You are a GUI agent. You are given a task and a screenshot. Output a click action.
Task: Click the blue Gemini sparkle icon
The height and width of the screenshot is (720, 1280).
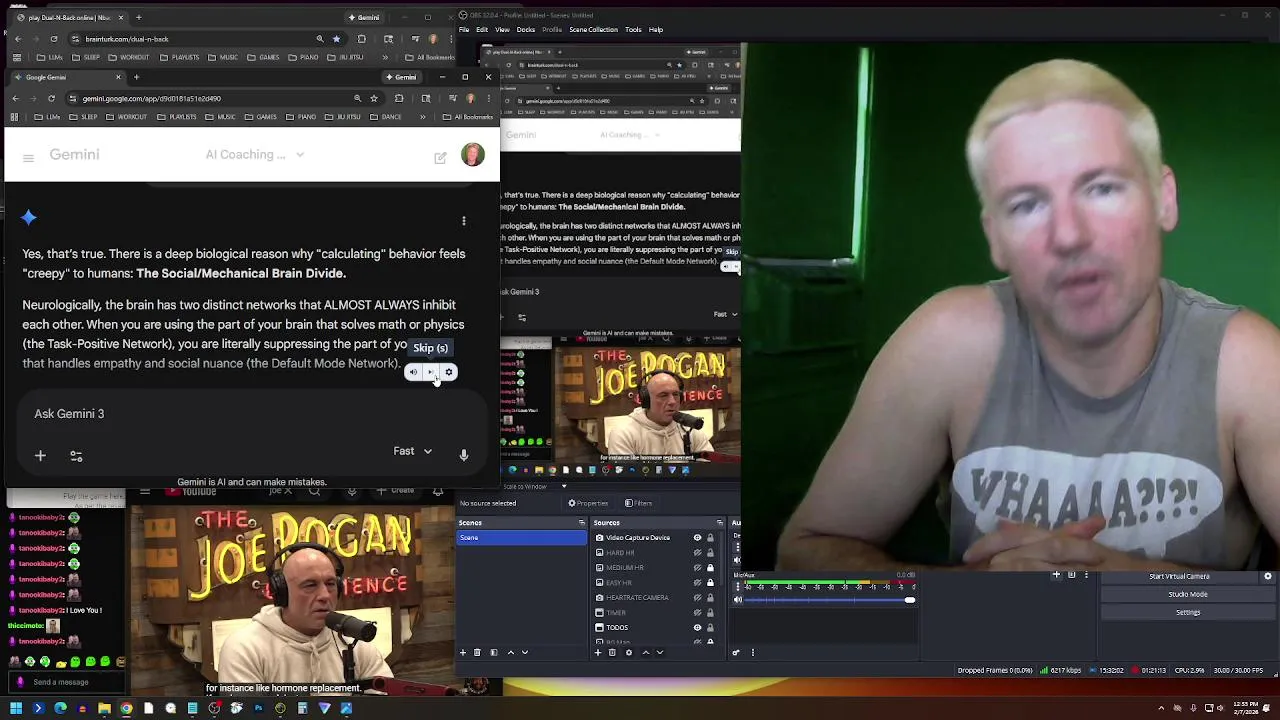click(x=29, y=217)
